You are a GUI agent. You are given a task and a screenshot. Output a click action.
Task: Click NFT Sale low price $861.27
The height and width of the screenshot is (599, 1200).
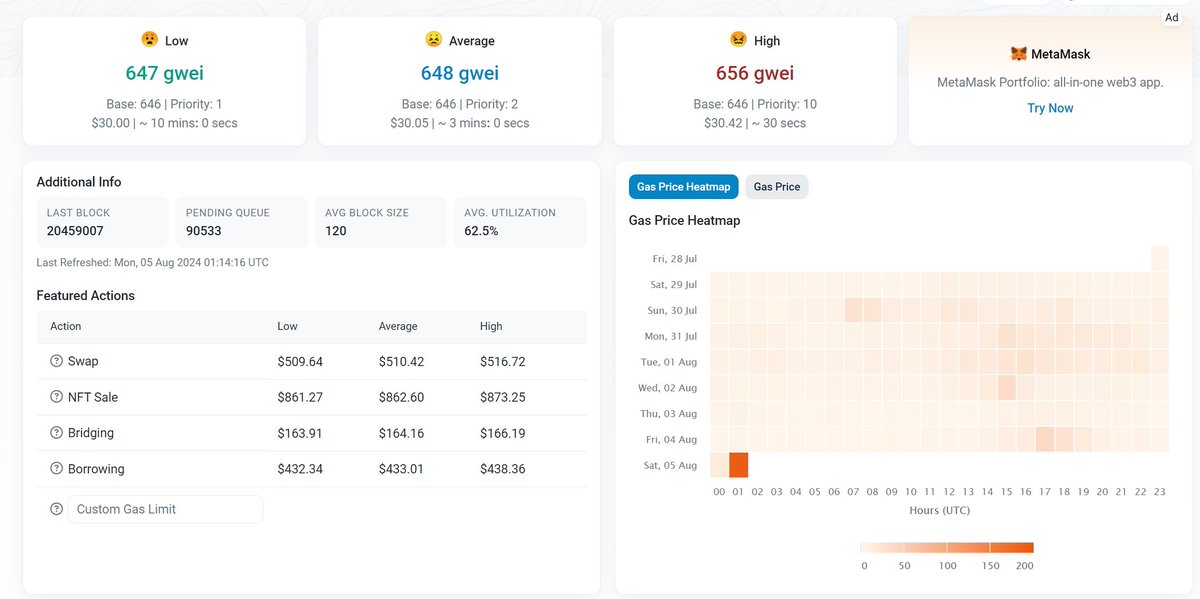[x=300, y=397]
